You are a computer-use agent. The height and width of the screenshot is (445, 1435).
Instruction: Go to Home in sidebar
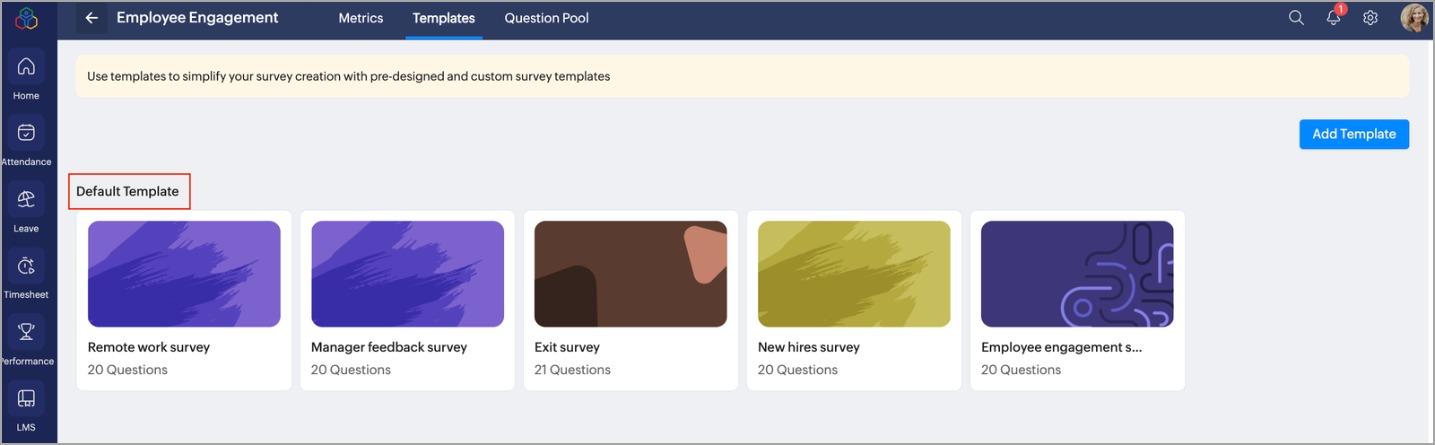27,67
